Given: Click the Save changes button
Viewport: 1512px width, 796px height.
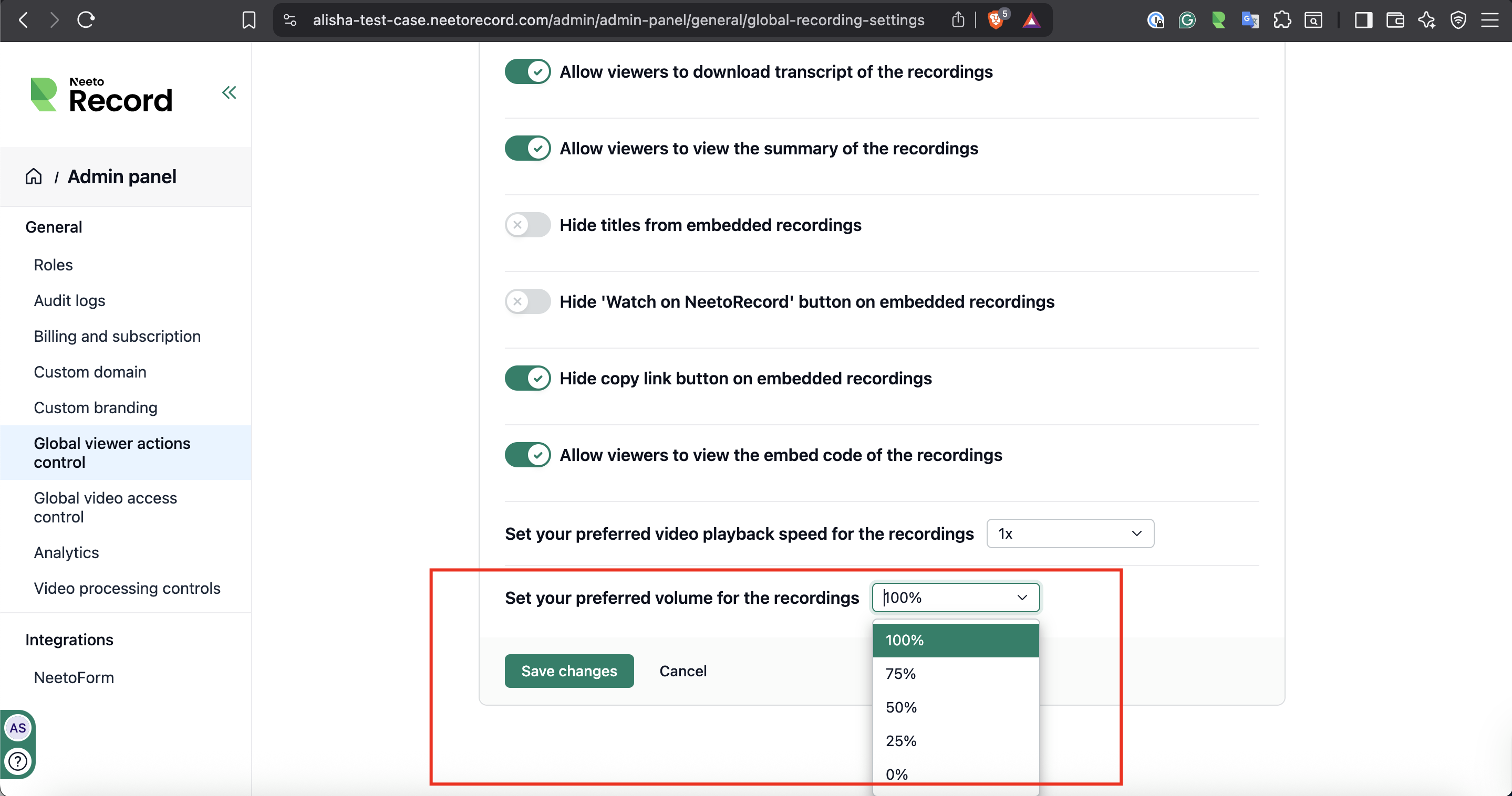Looking at the screenshot, I should (569, 671).
